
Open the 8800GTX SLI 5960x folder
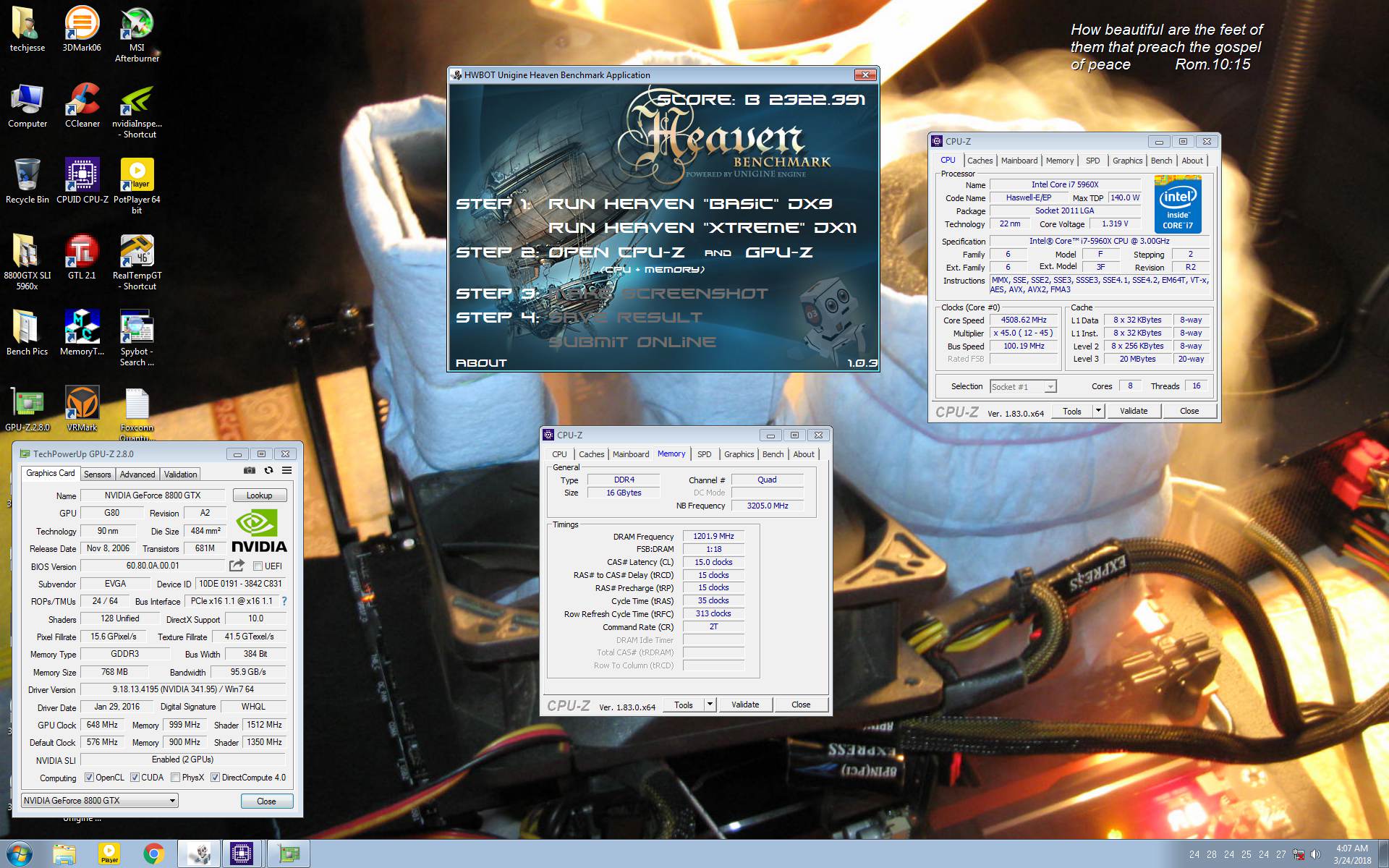click(x=27, y=263)
